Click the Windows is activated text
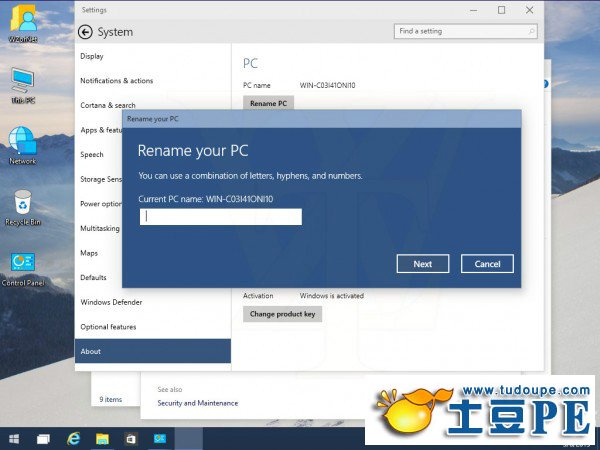Screen dimensions: 600x450 pos(332,295)
